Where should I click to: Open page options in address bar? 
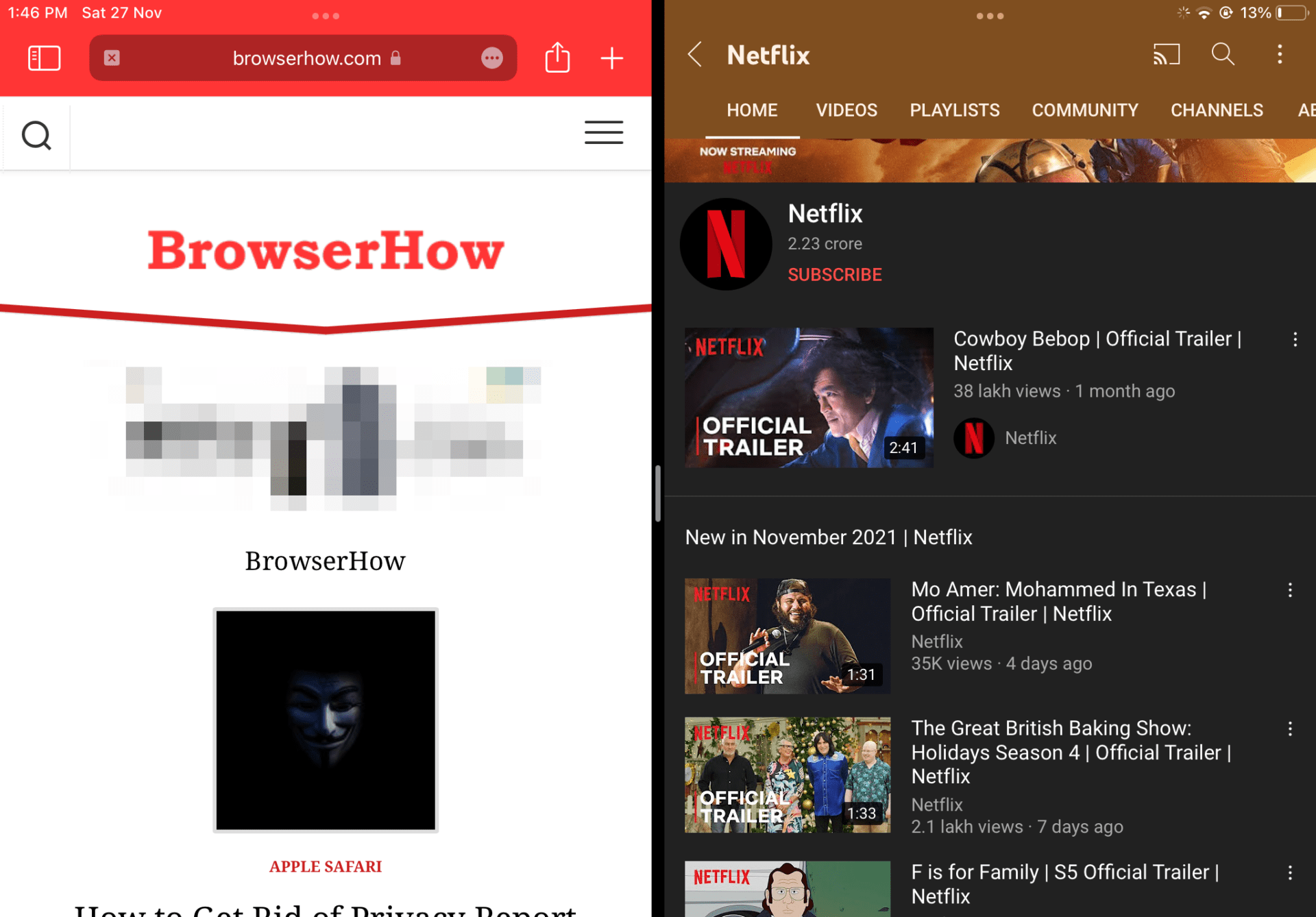[x=491, y=58]
